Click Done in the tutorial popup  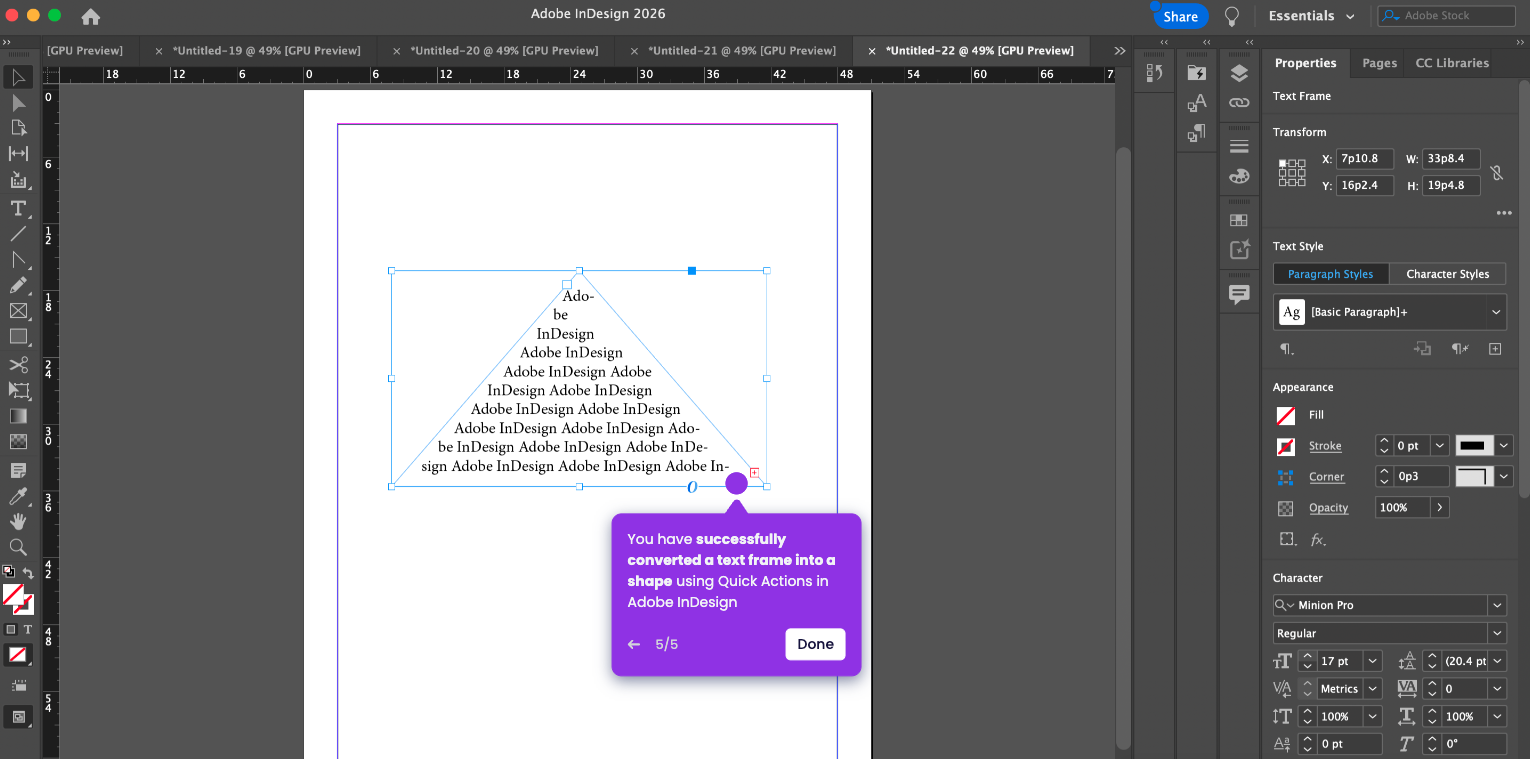[815, 644]
